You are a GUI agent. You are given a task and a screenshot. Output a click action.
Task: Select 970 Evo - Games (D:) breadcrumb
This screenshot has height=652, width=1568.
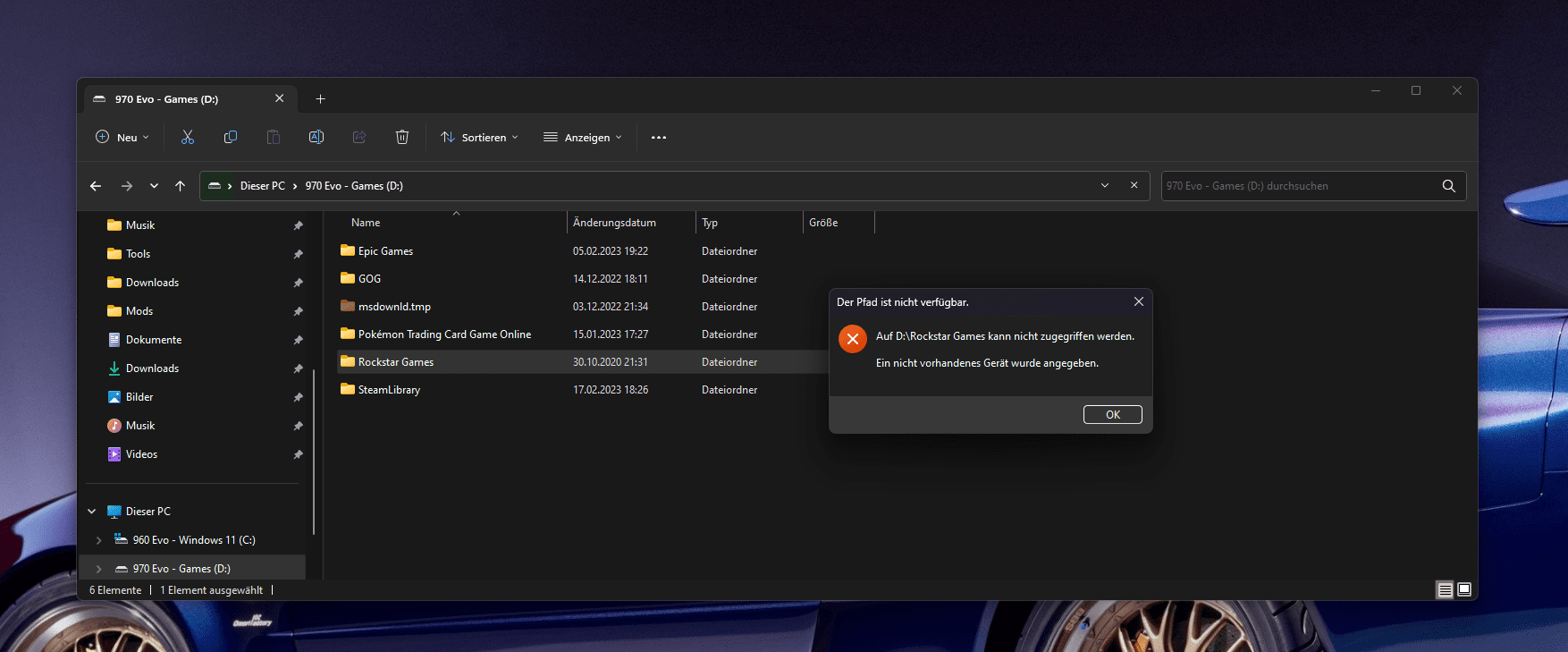(x=354, y=186)
